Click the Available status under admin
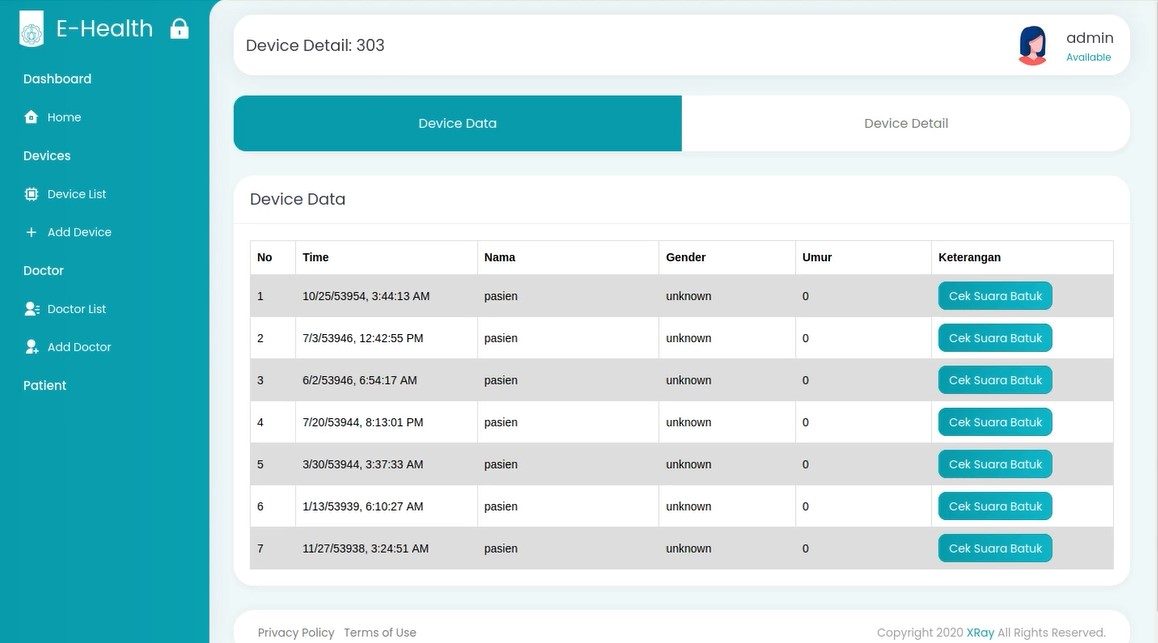Screen dimensions: 1158x643 pos(1089,57)
